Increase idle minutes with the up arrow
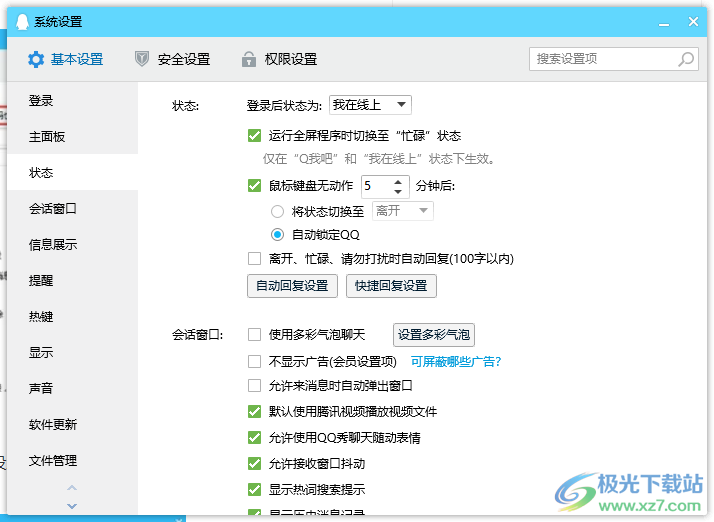The width and height of the screenshot is (714, 522). pos(398,182)
